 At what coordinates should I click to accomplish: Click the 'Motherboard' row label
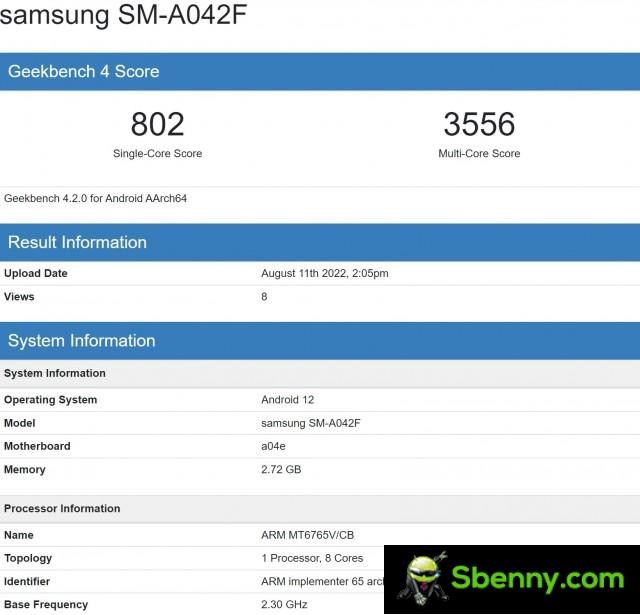pos(37,446)
